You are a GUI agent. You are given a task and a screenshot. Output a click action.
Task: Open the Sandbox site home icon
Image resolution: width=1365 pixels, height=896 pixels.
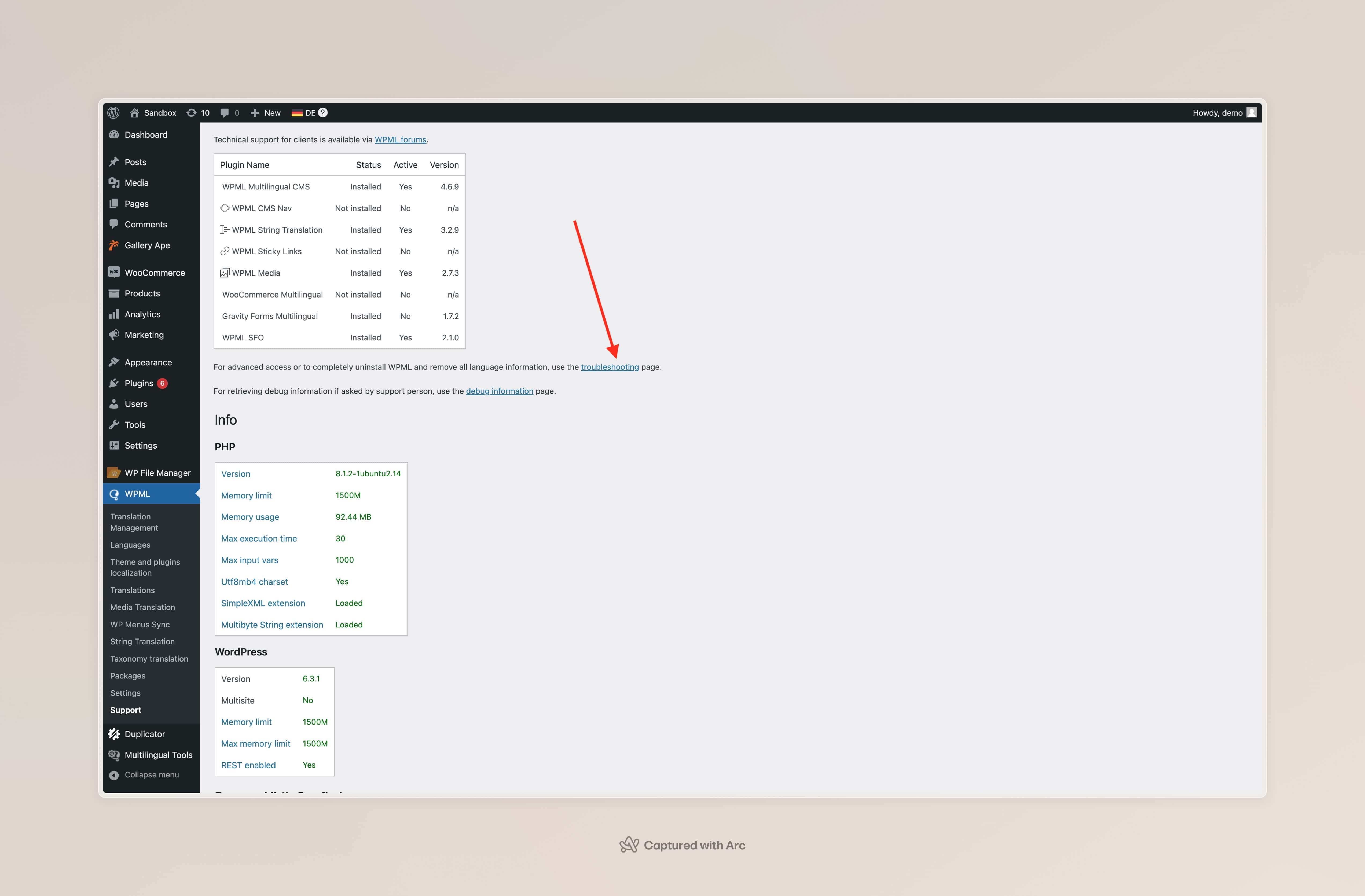(x=134, y=112)
